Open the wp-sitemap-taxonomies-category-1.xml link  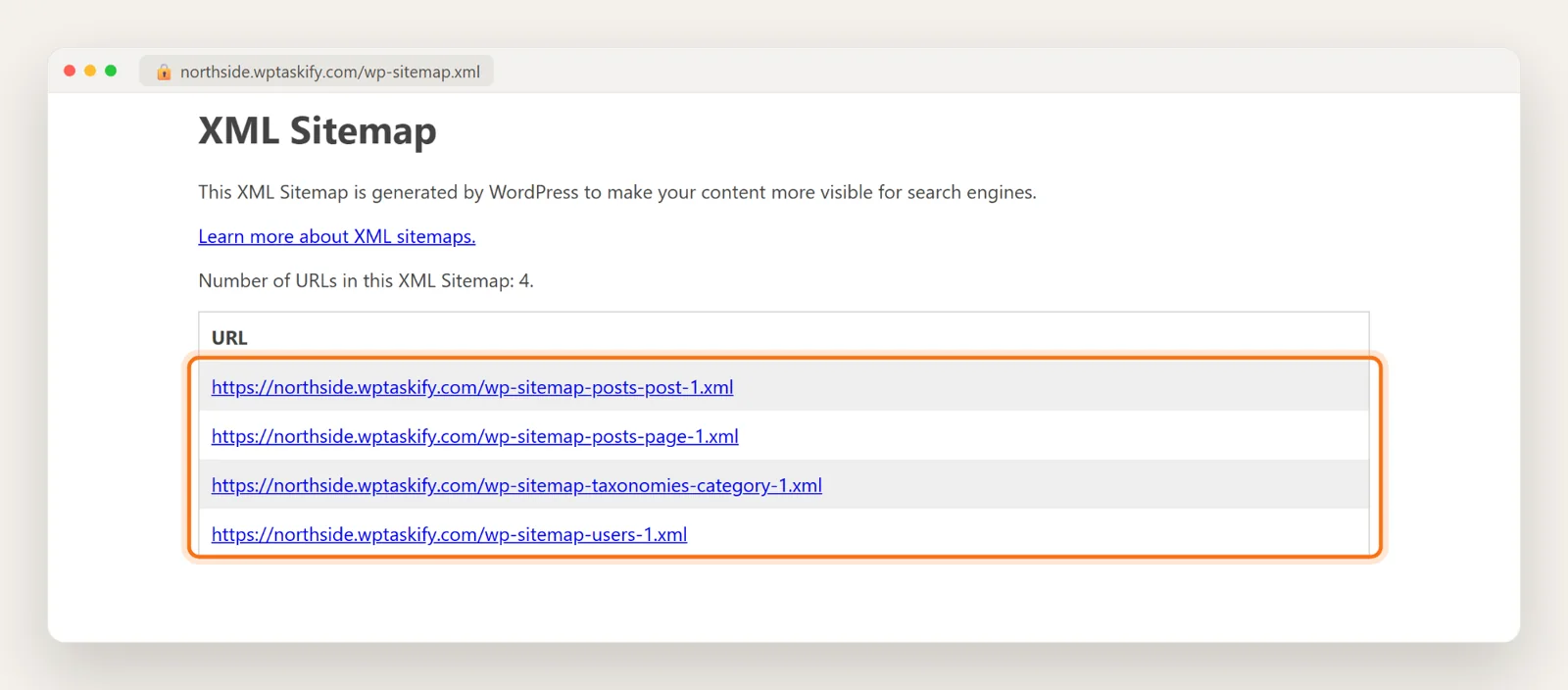516,485
